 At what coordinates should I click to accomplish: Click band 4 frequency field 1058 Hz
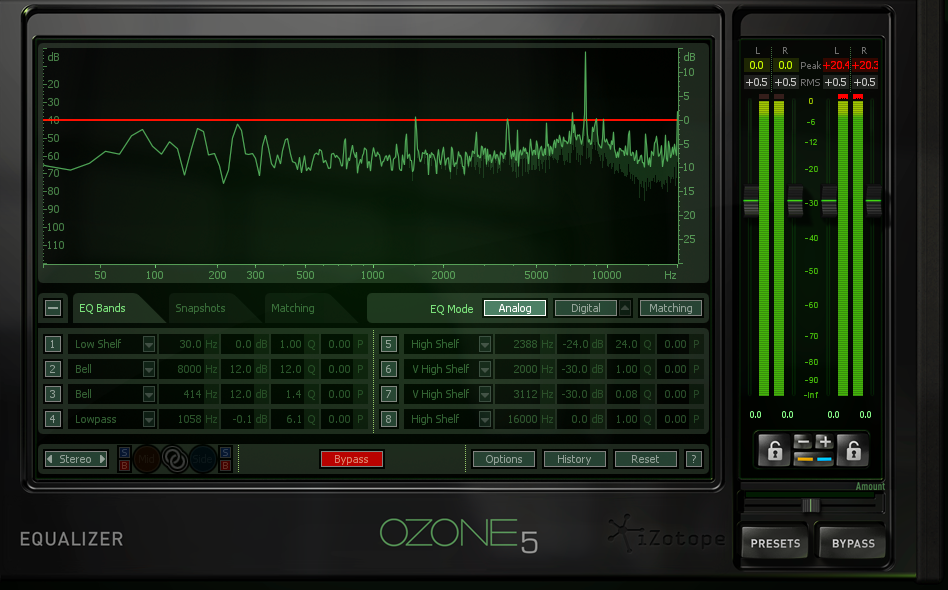coord(189,419)
